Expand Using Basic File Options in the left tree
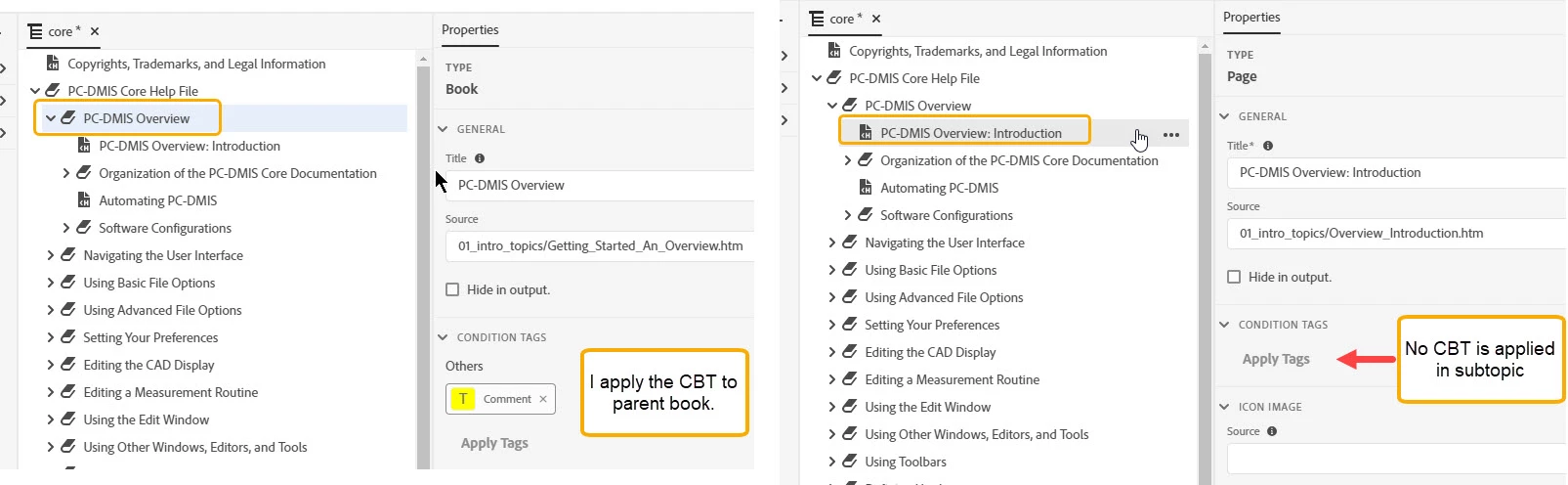The width and height of the screenshot is (1568, 485). (51, 283)
